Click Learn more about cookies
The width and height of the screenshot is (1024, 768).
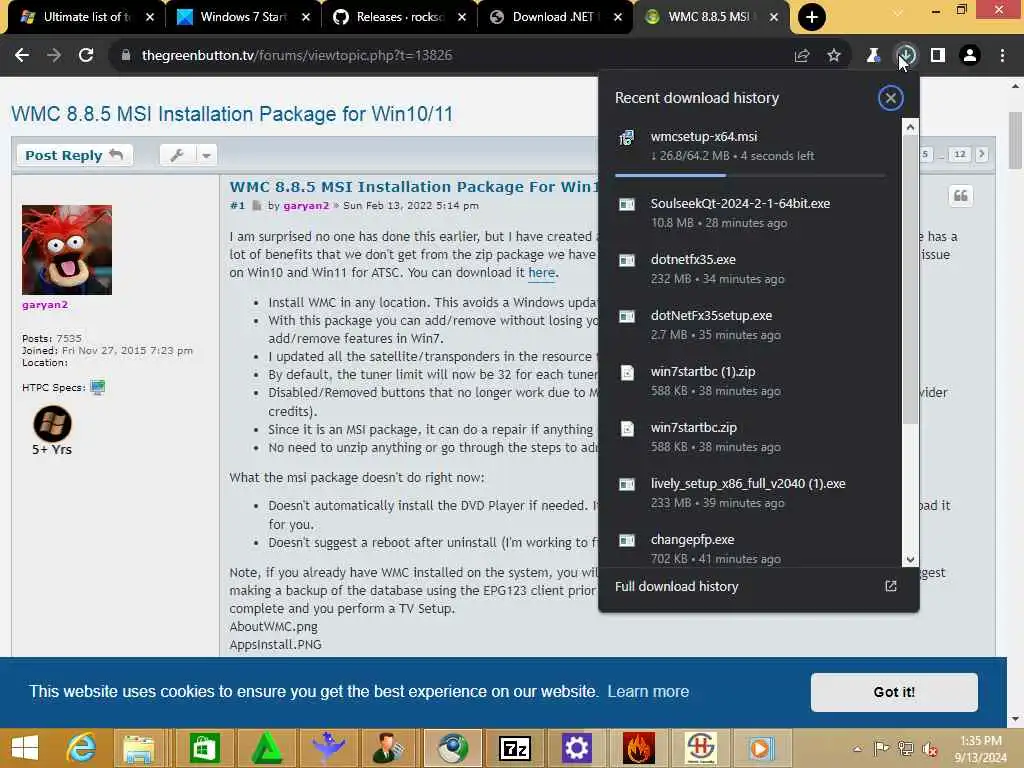click(648, 692)
